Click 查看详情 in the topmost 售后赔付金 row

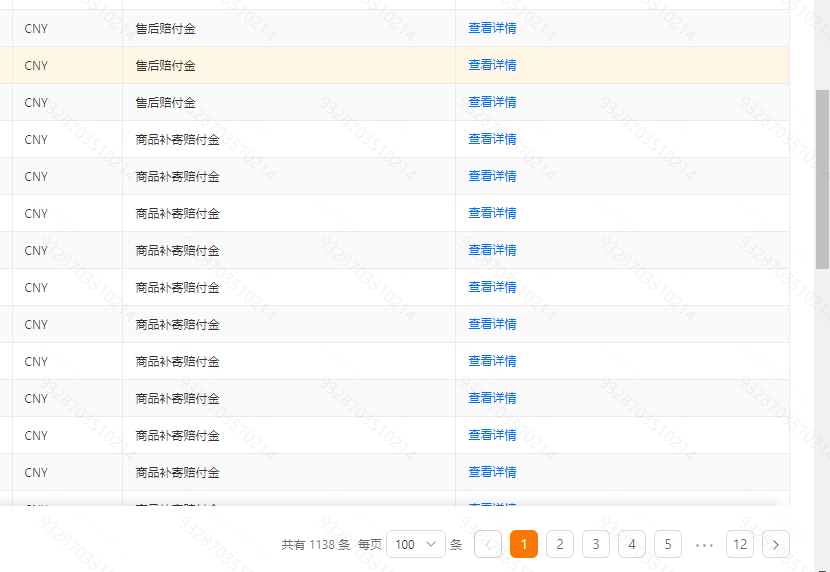pyautogui.click(x=492, y=28)
